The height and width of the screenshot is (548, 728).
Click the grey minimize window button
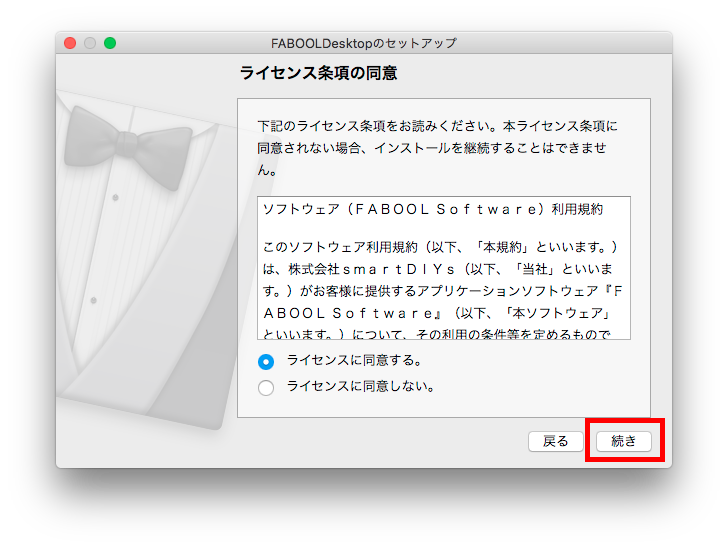point(90,43)
